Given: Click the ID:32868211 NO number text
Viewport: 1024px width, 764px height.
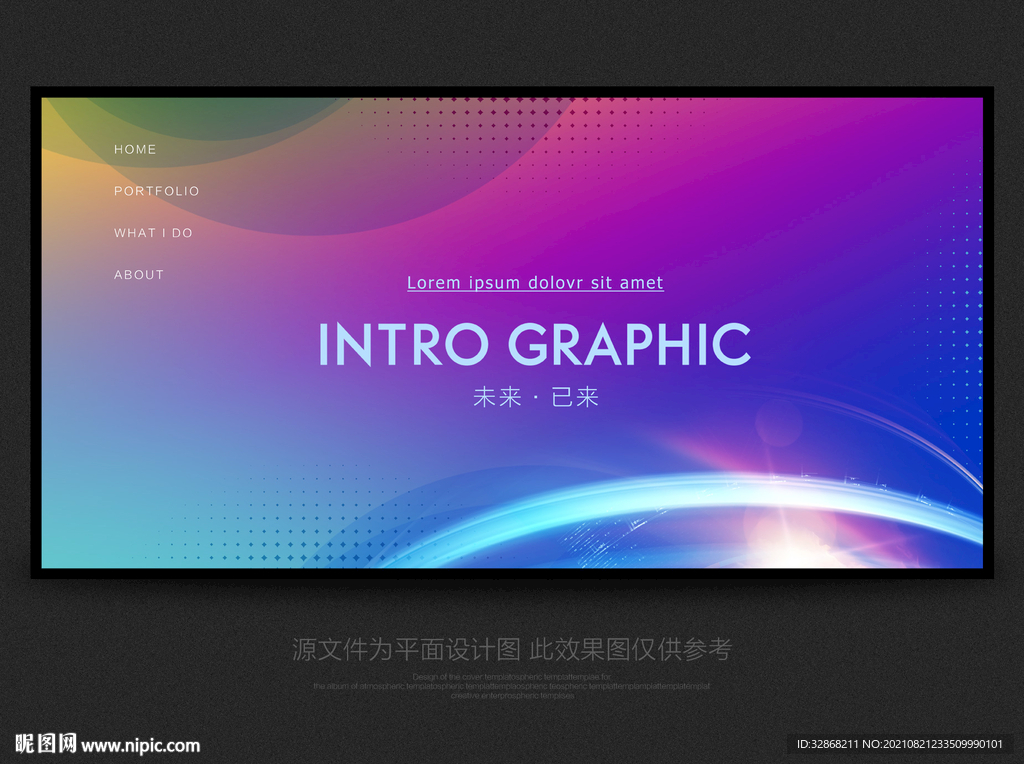Looking at the screenshot, I should tap(899, 744).
